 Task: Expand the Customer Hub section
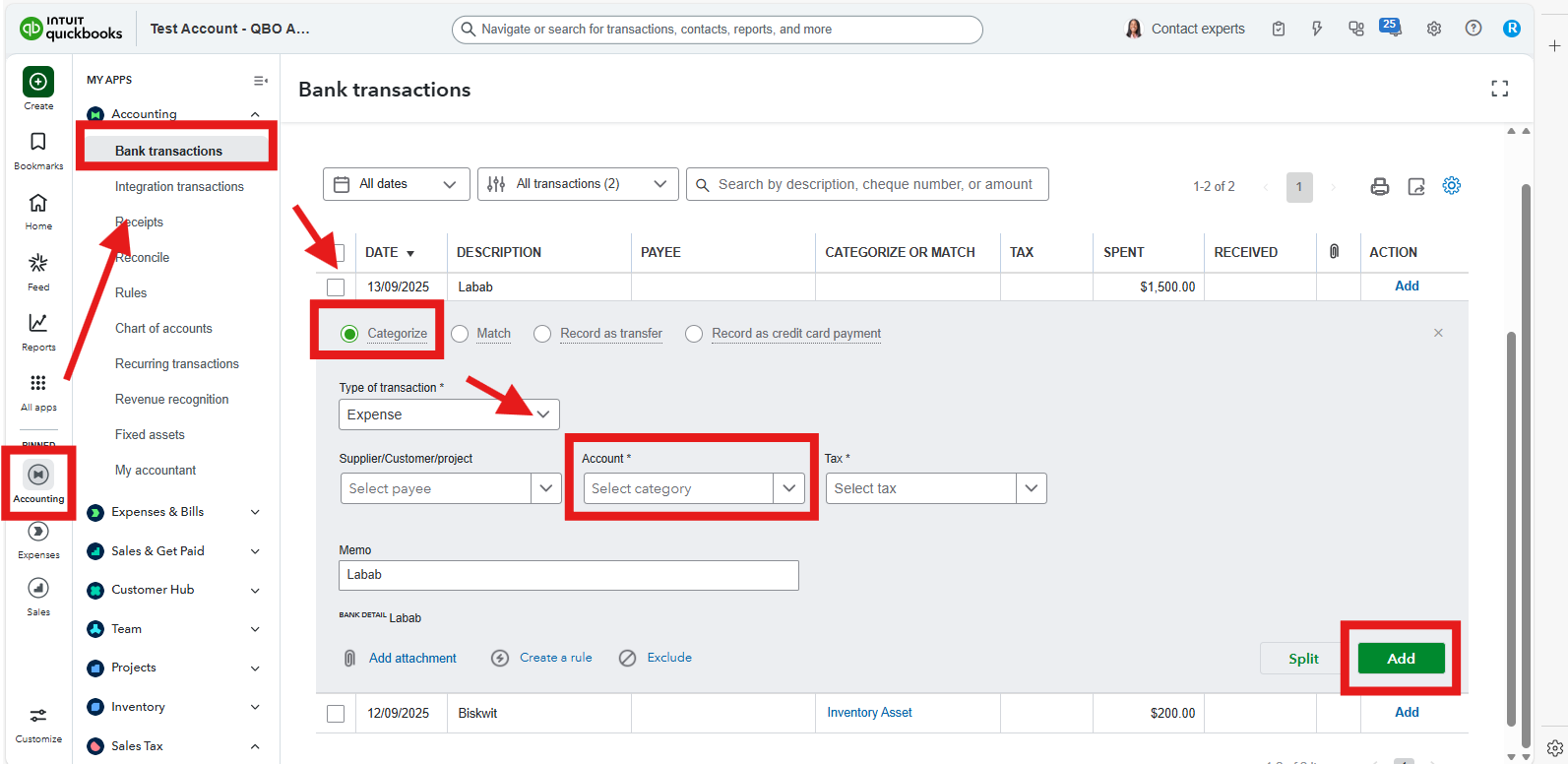pos(256,591)
